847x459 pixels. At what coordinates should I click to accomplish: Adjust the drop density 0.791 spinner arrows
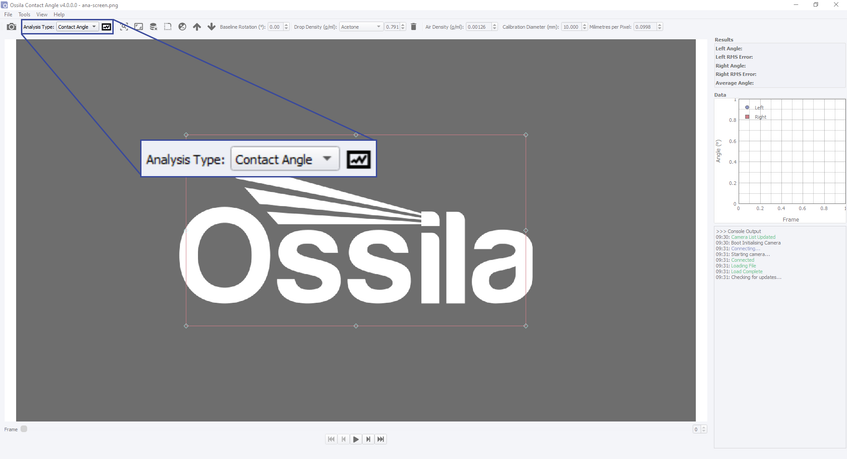(403, 26)
